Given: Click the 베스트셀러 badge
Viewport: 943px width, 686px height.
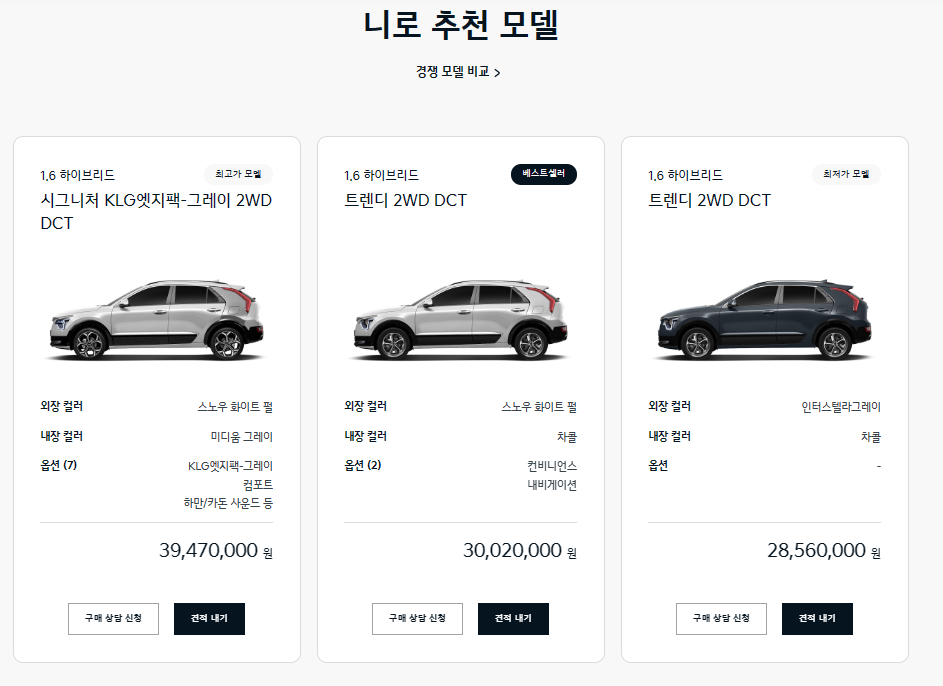Looking at the screenshot, I should pos(543,173).
